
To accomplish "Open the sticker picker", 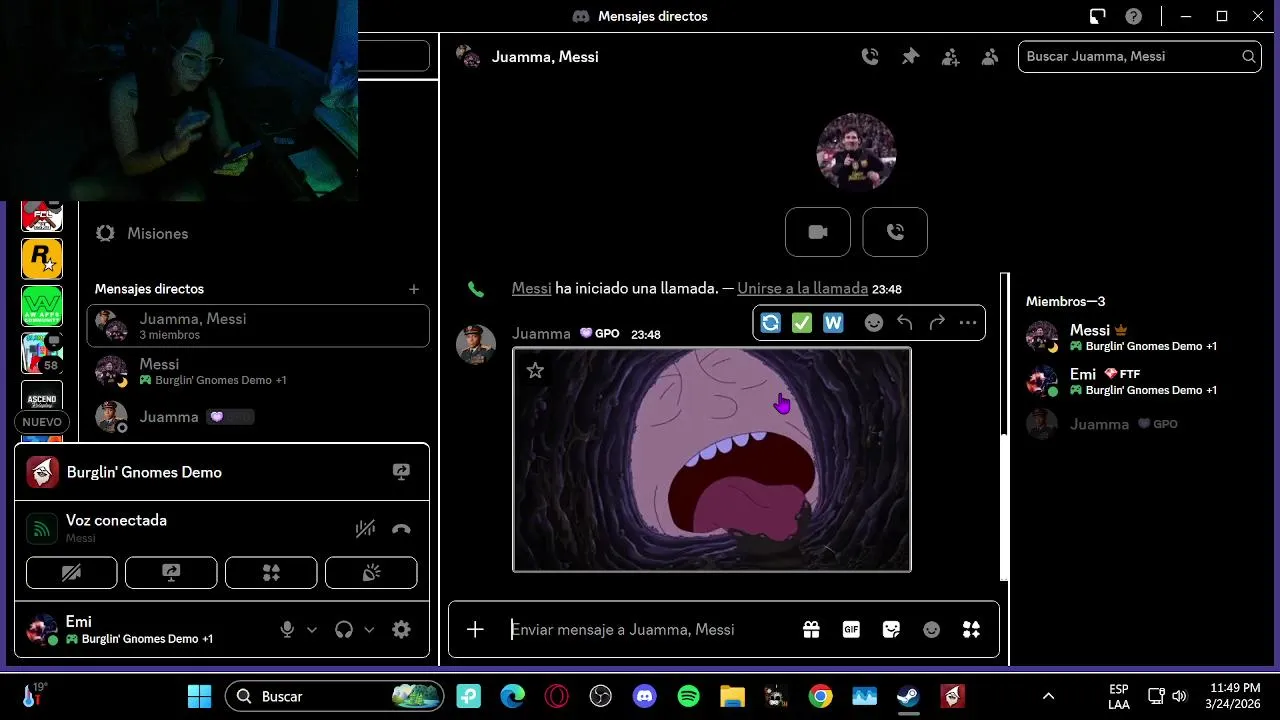I will coord(891,629).
